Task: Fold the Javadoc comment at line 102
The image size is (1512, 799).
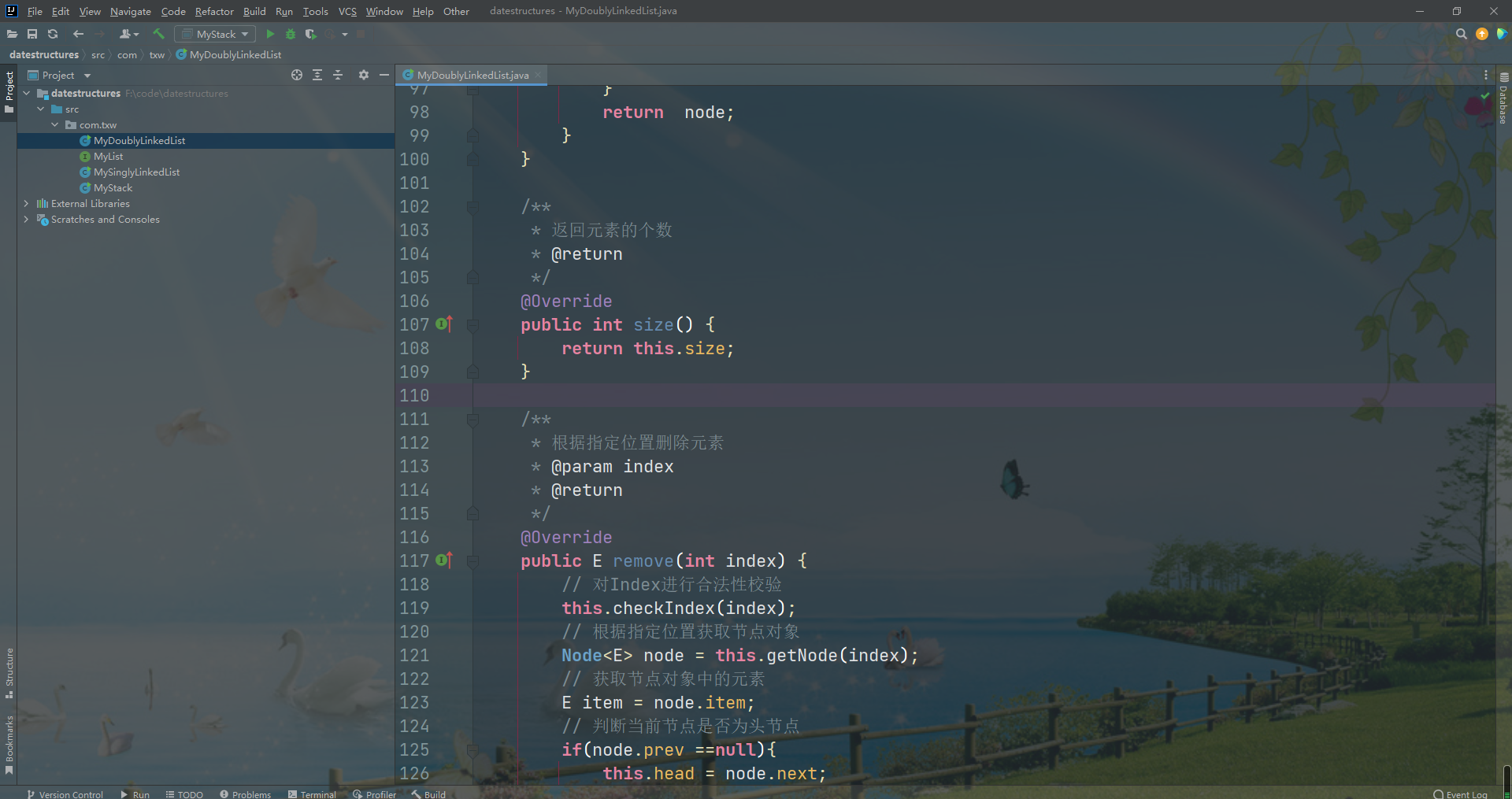Action: 472,207
